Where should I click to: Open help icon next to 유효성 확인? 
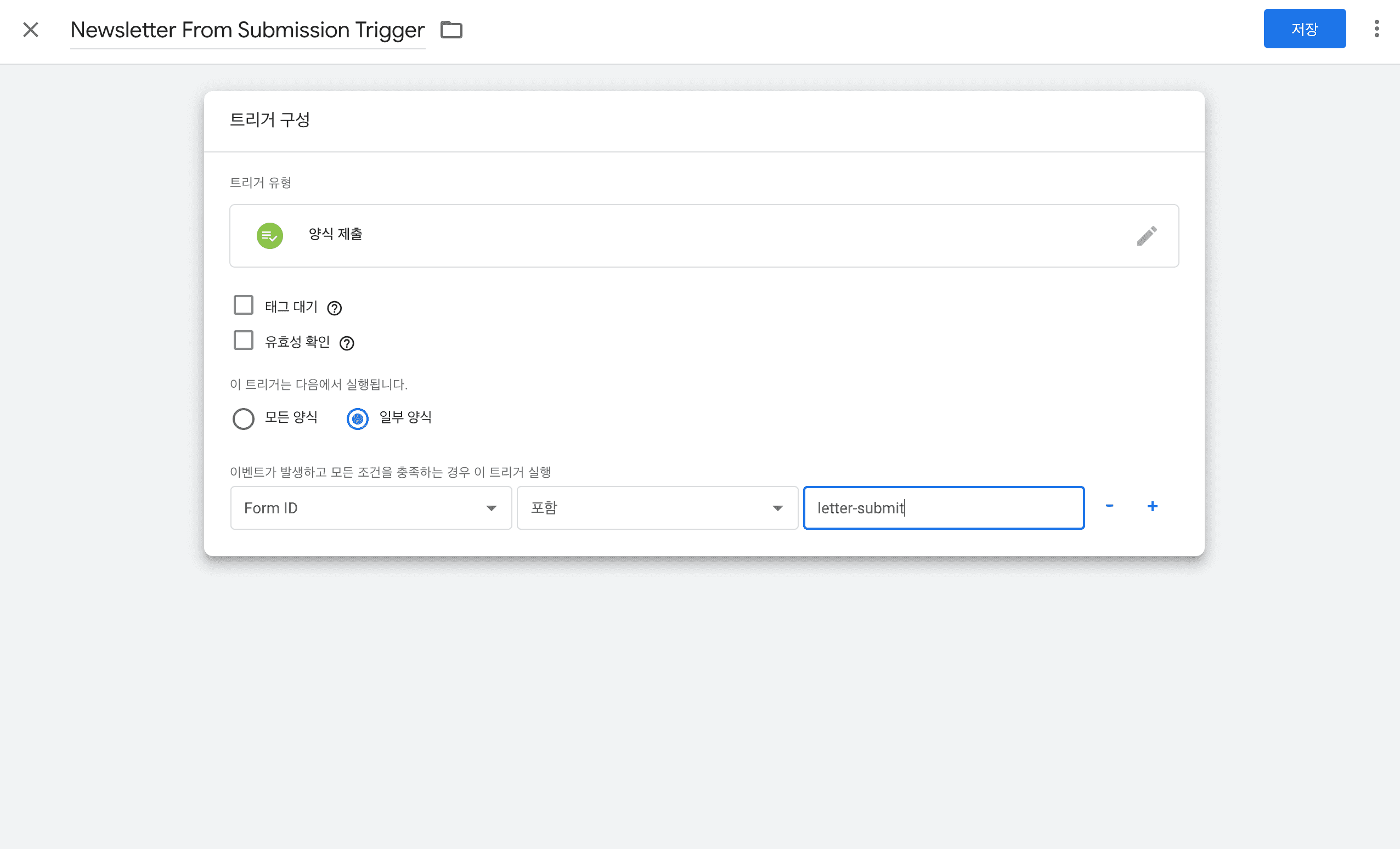point(347,343)
